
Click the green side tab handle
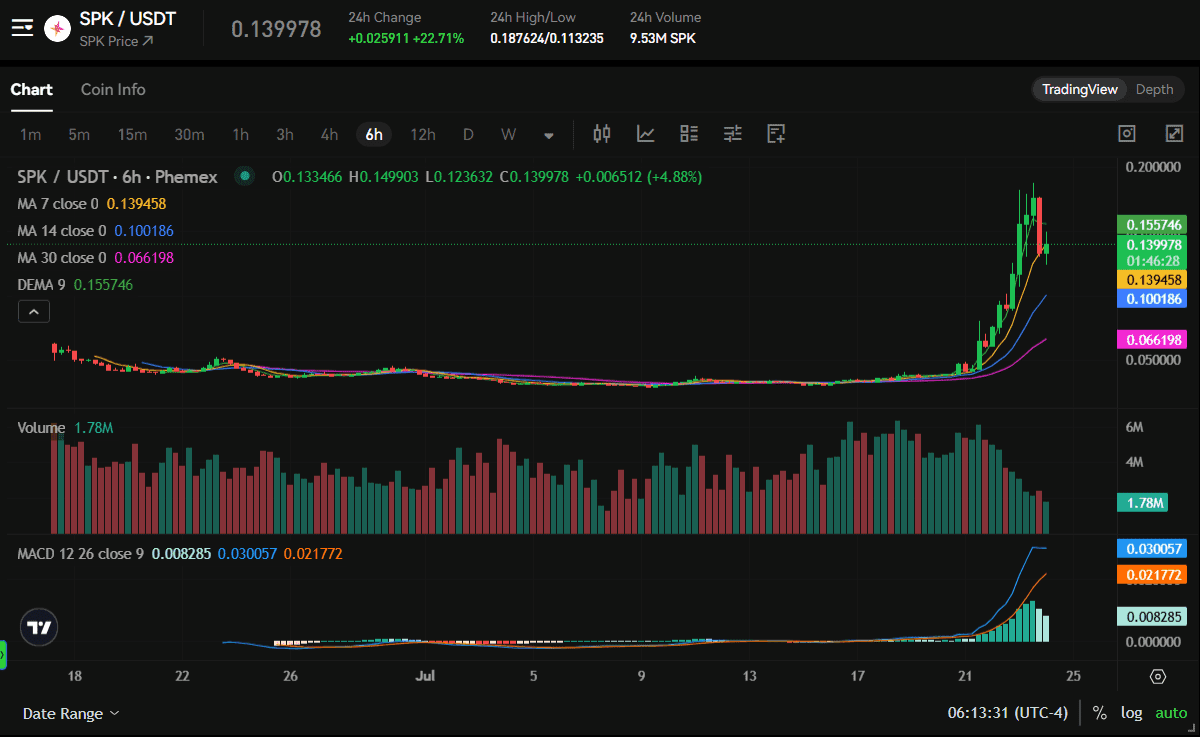pos(3,656)
